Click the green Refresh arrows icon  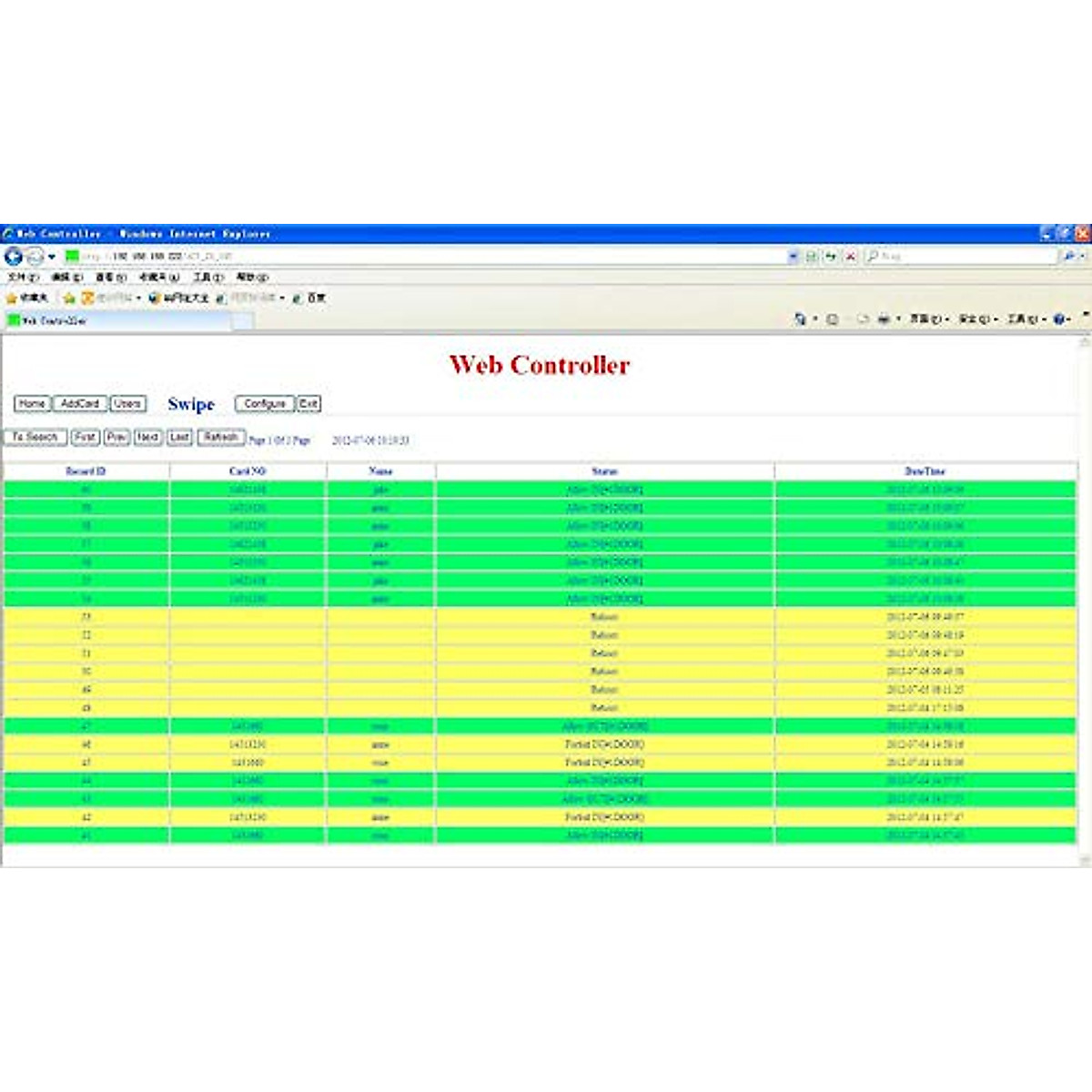pyautogui.click(x=830, y=257)
